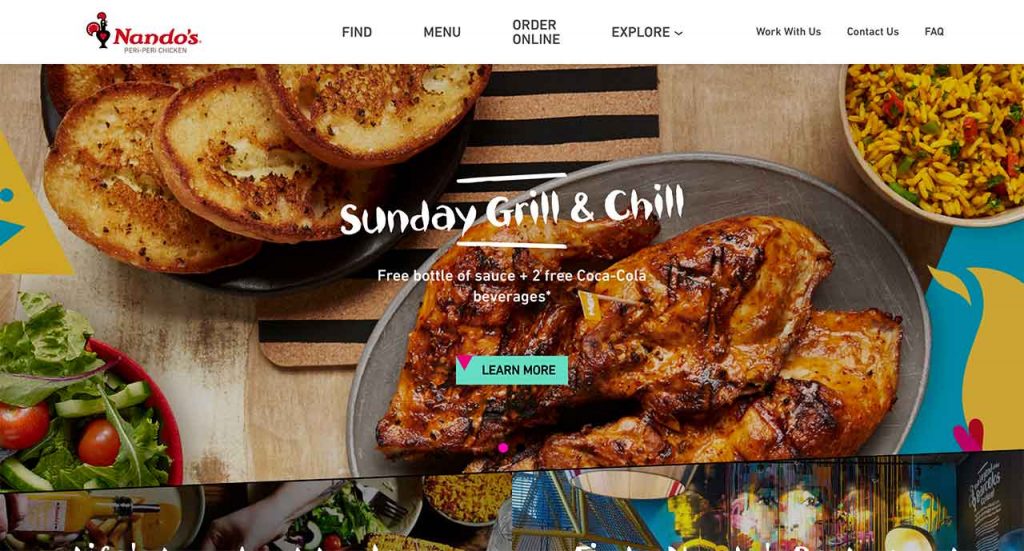This screenshot has width=1024, height=551.
Task: Open the Work With Us link
Action: point(788,31)
